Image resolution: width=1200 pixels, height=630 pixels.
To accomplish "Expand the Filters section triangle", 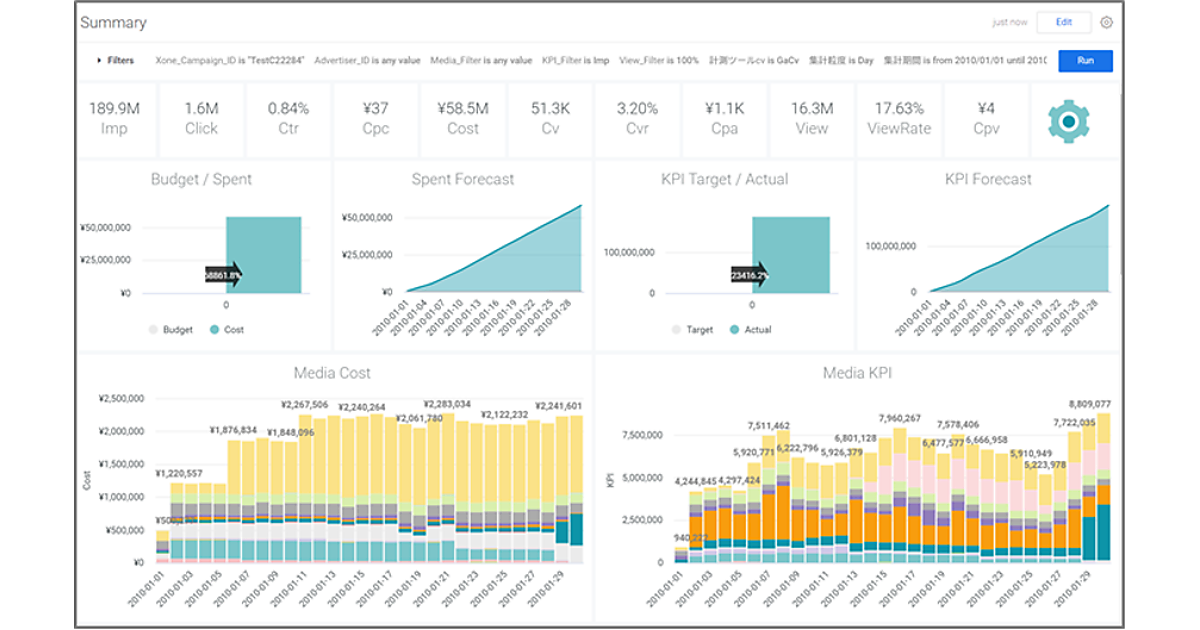I will (x=99, y=61).
